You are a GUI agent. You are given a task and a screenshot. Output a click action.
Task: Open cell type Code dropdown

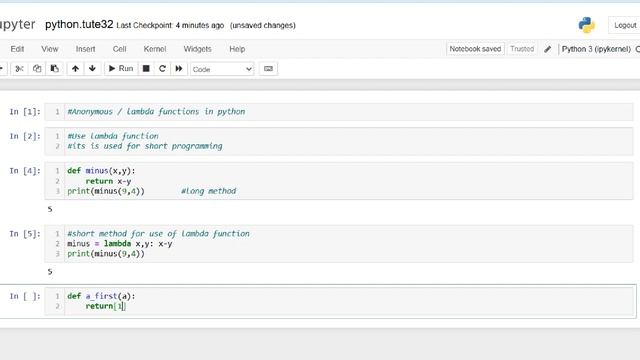(x=222, y=69)
